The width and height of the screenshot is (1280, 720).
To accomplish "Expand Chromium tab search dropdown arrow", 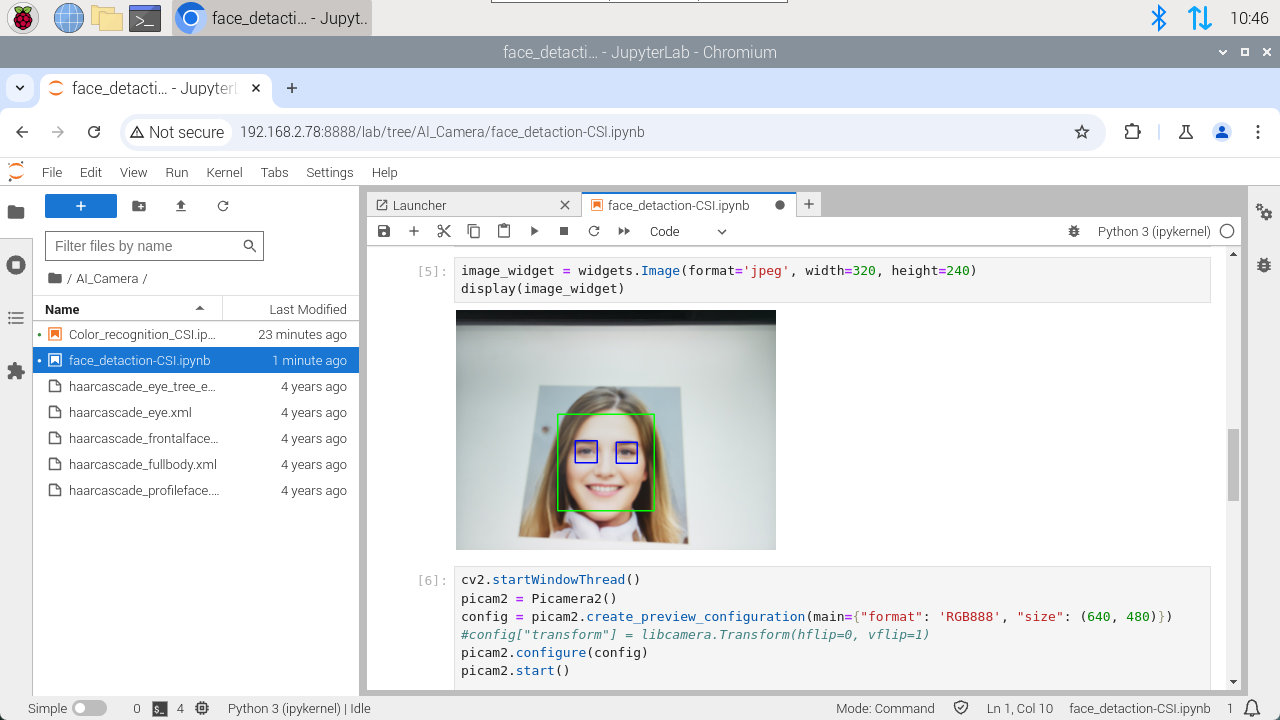I will pos(19,88).
